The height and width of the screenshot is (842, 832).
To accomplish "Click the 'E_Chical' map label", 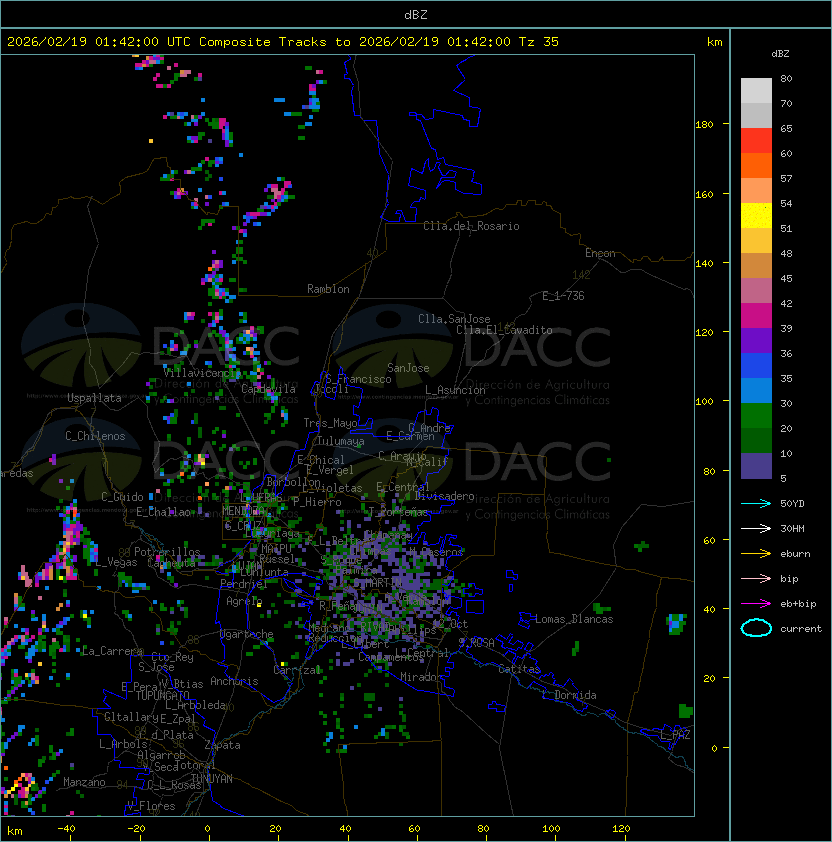I will 321,460.
